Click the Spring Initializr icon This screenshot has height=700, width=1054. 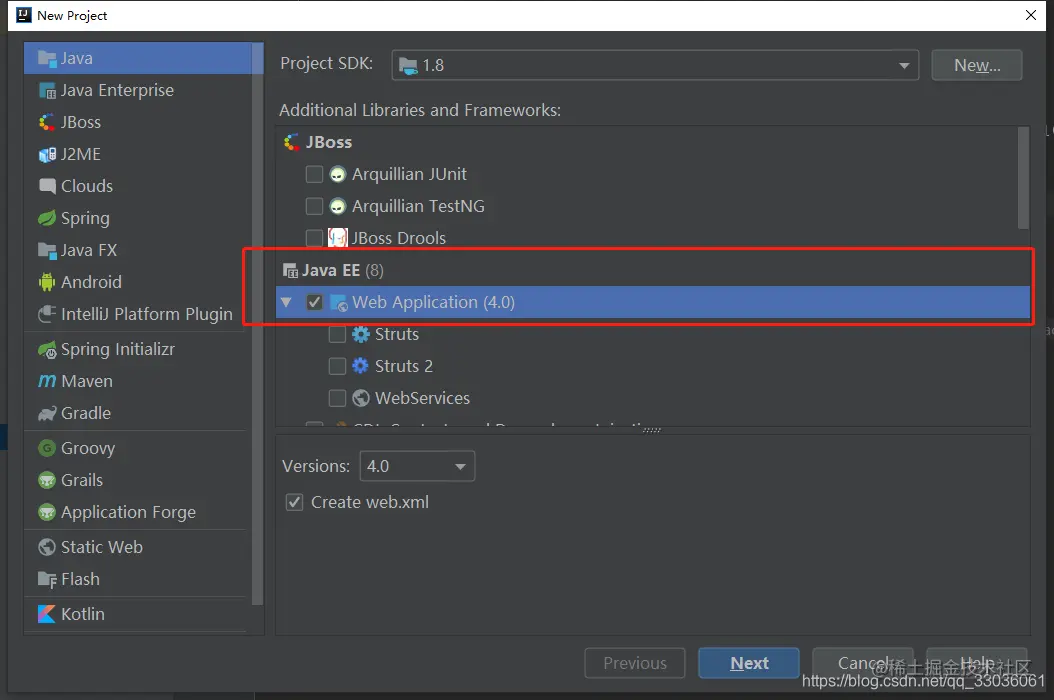(47, 350)
